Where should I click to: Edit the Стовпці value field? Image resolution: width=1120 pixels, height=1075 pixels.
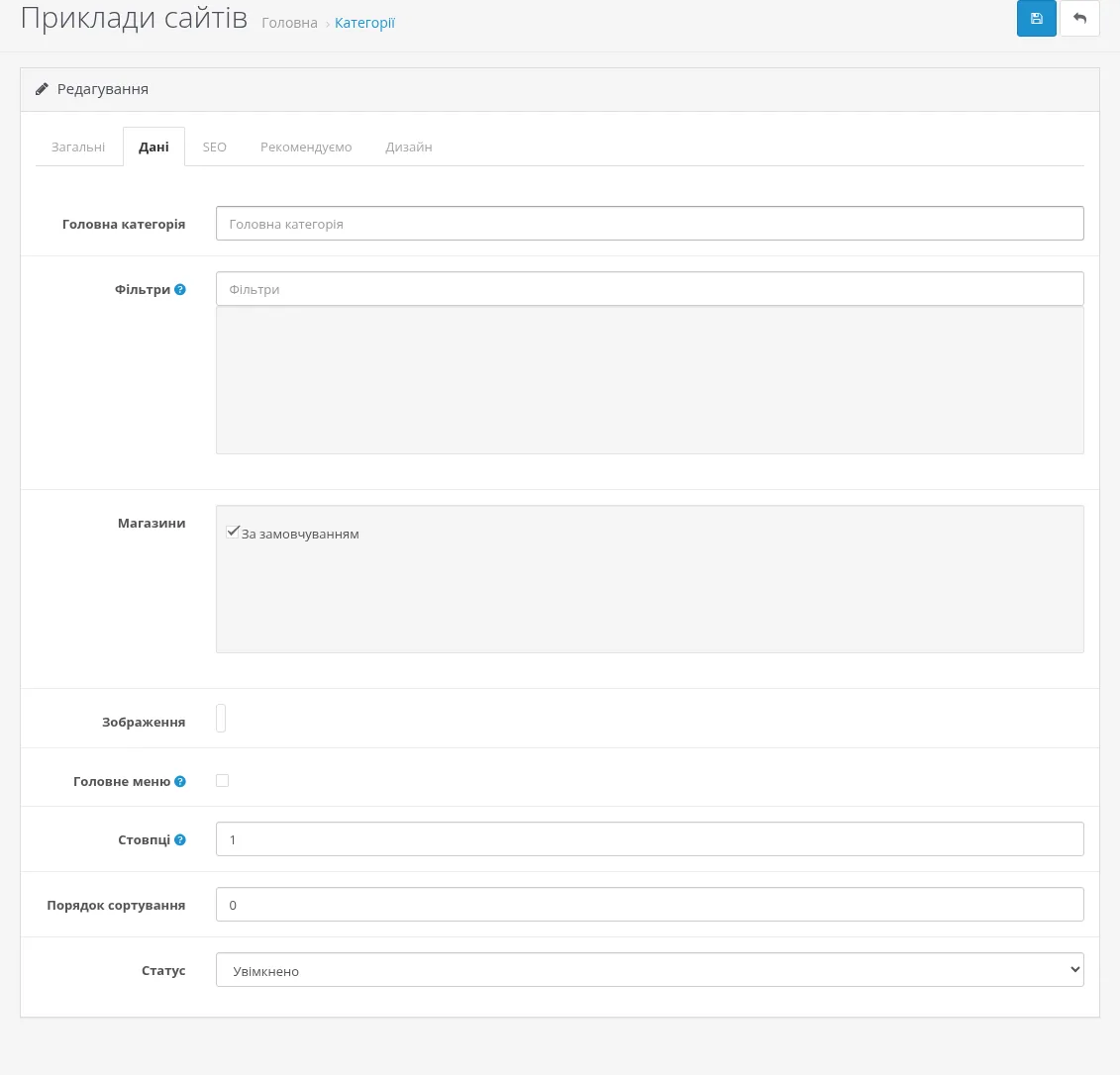tap(650, 839)
